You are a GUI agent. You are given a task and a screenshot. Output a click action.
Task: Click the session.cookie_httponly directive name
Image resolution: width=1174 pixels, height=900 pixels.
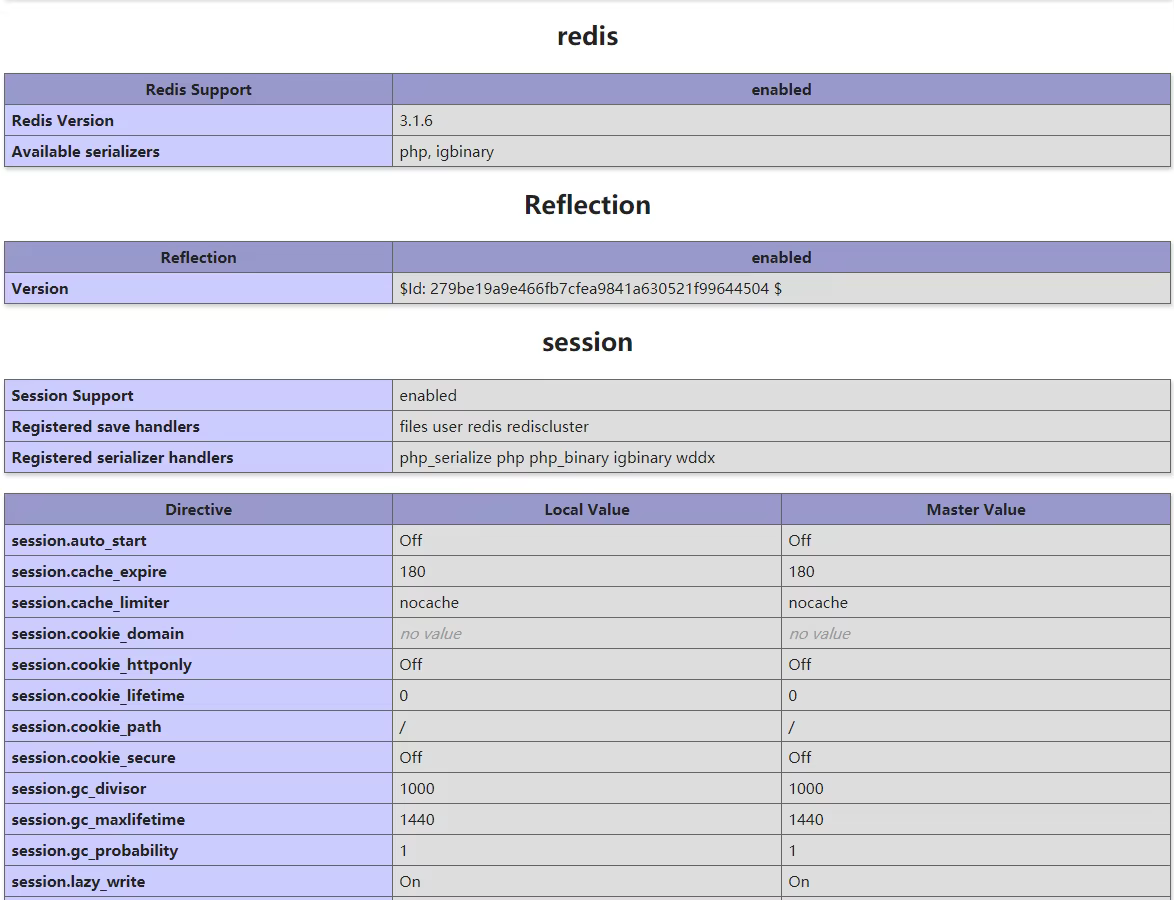(101, 665)
